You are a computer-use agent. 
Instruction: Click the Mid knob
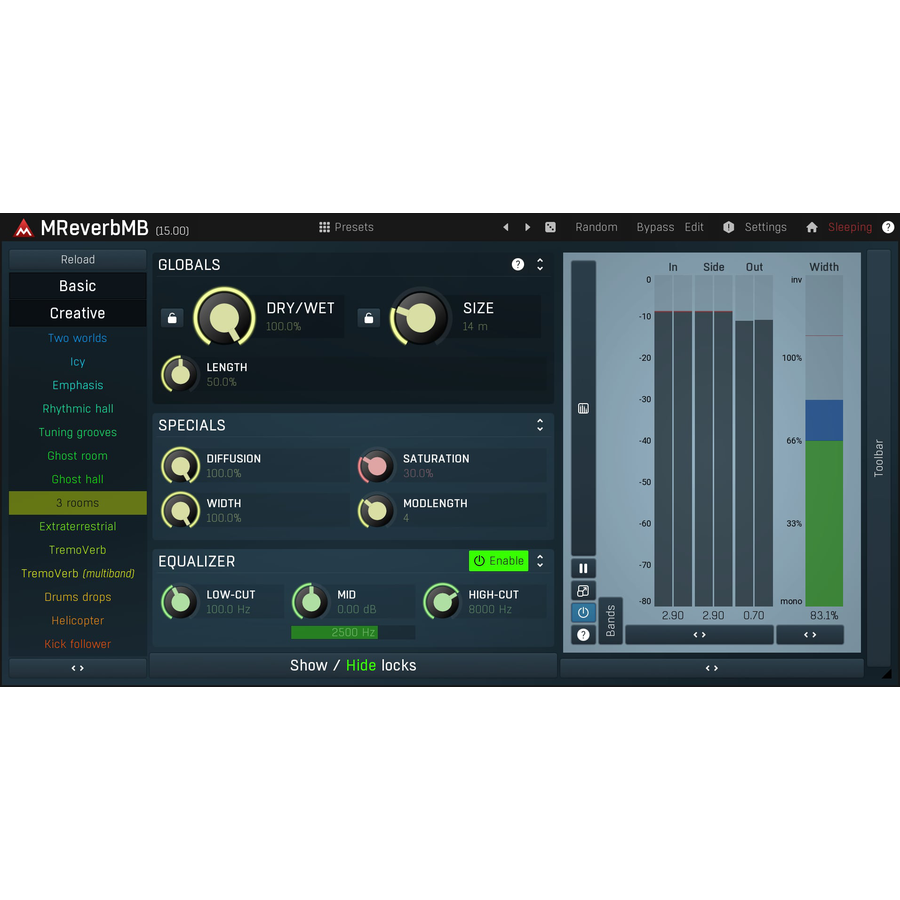(x=311, y=602)
